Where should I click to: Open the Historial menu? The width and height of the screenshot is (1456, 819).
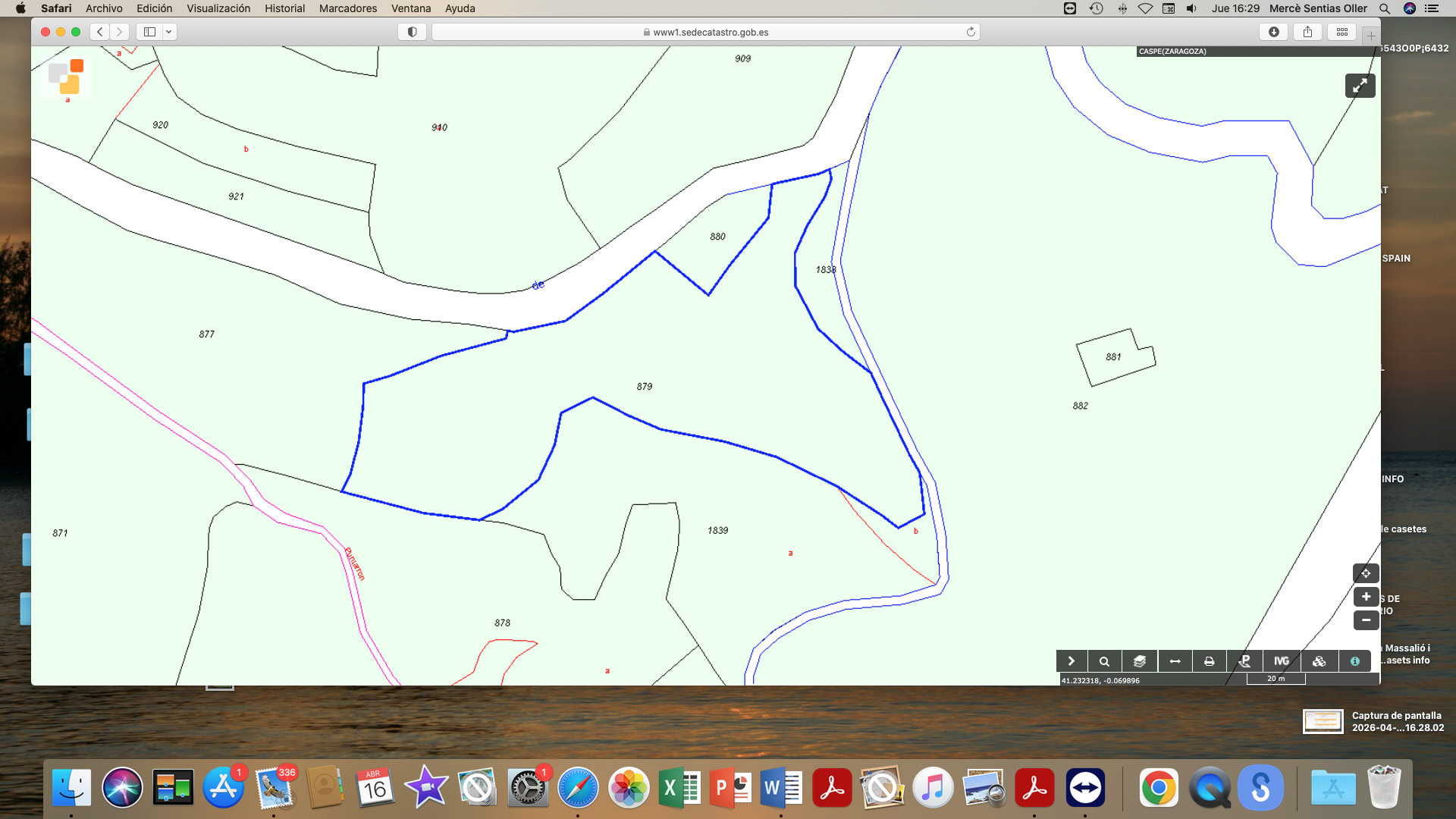284,8
